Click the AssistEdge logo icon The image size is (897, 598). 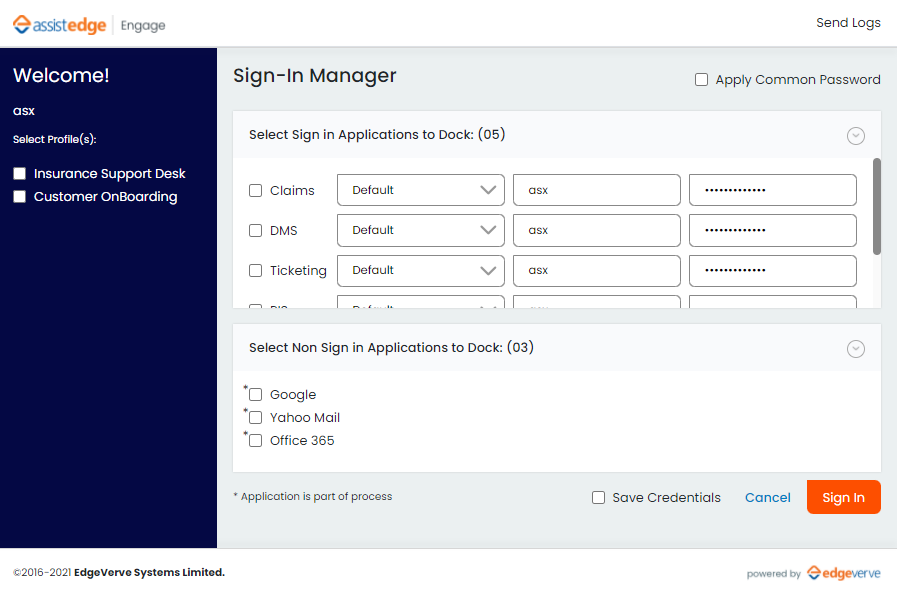(x=21, y=25)
